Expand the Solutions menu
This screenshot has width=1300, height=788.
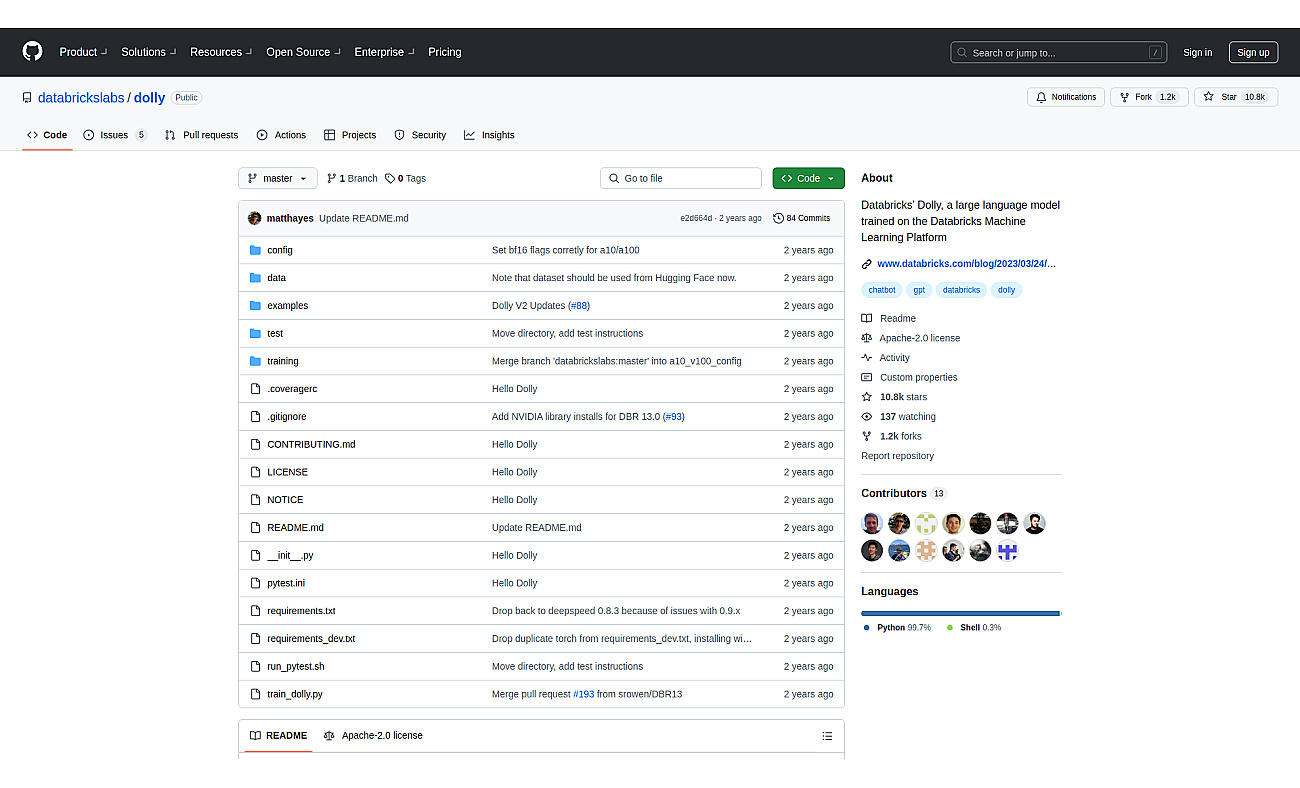click(148, 52)
